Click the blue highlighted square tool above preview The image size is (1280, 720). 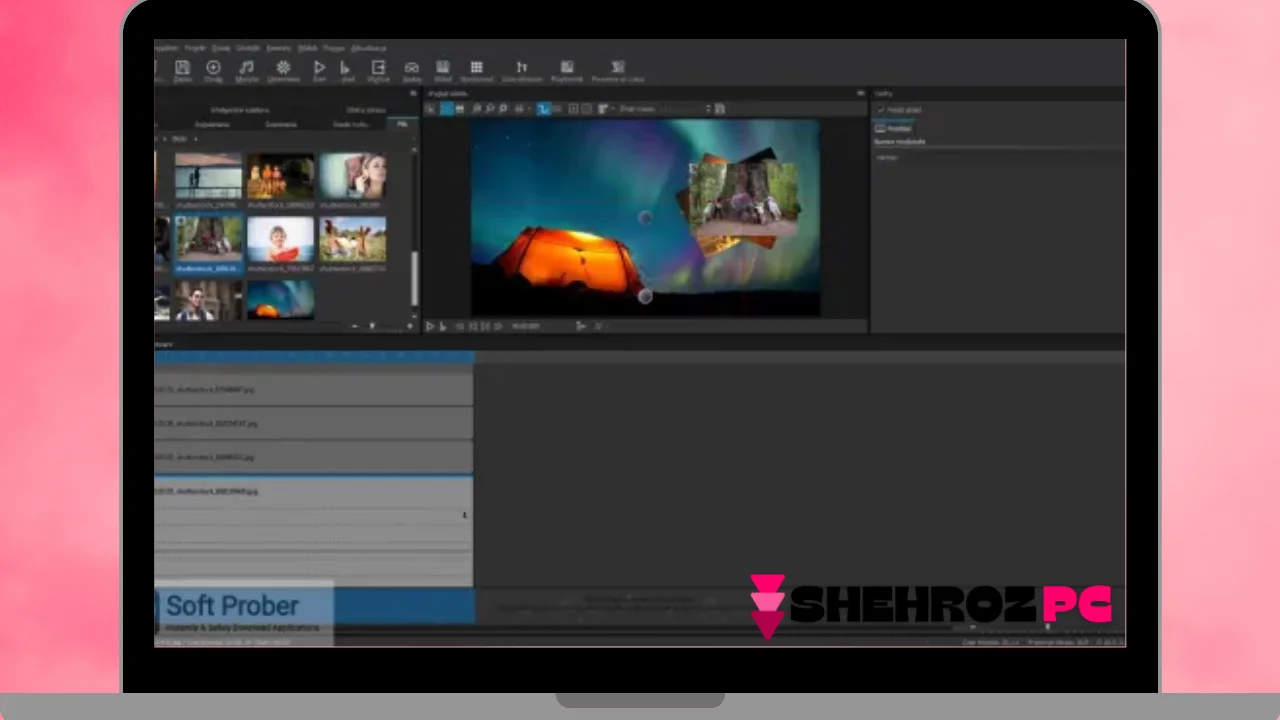pyautogui.click(x=447, y=109)
